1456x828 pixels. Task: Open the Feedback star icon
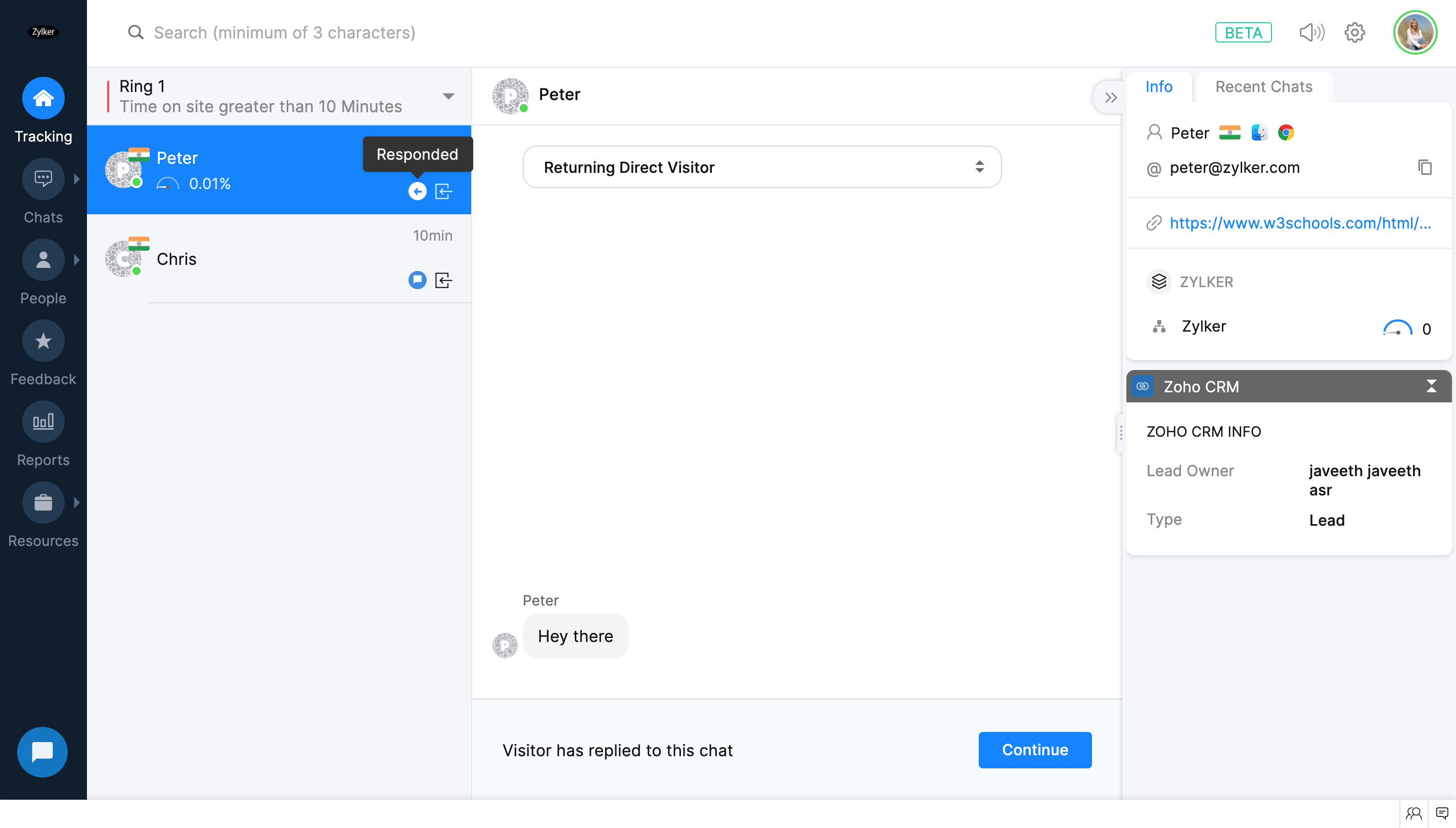43,341
